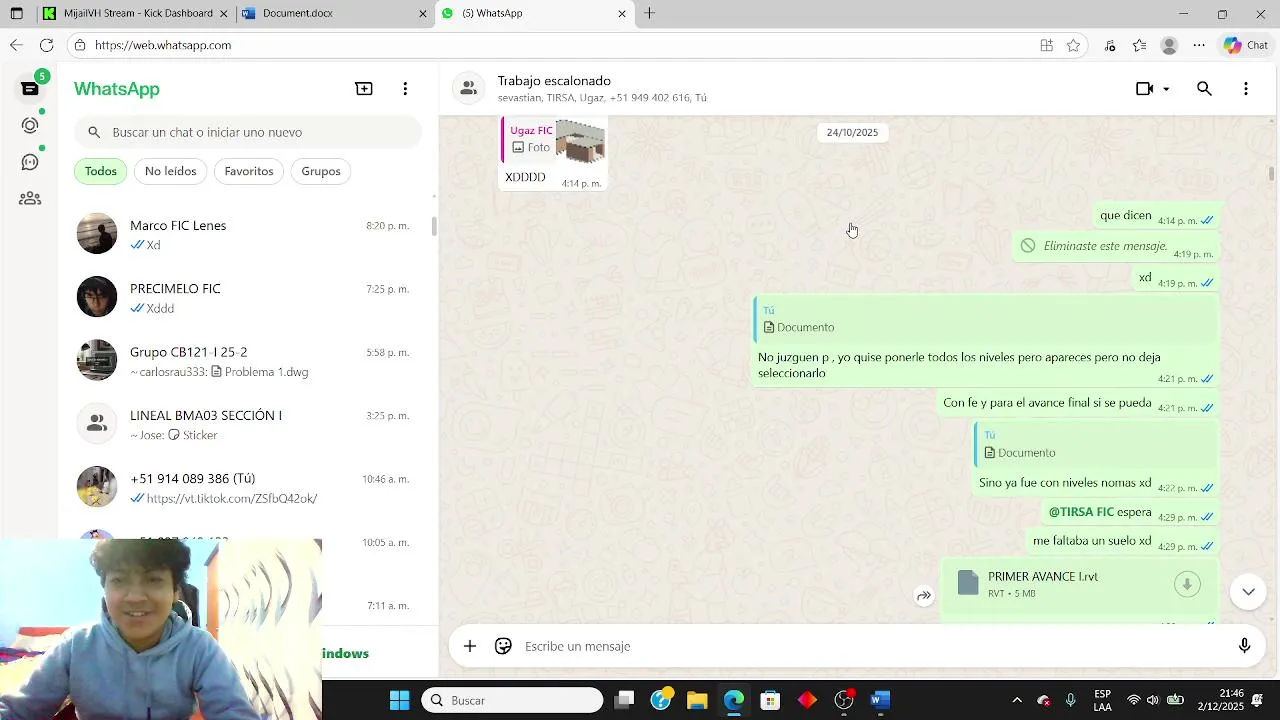Show hidden system tray icons
Viewport: 1280px width, 720px height.
pos(1017,700)
